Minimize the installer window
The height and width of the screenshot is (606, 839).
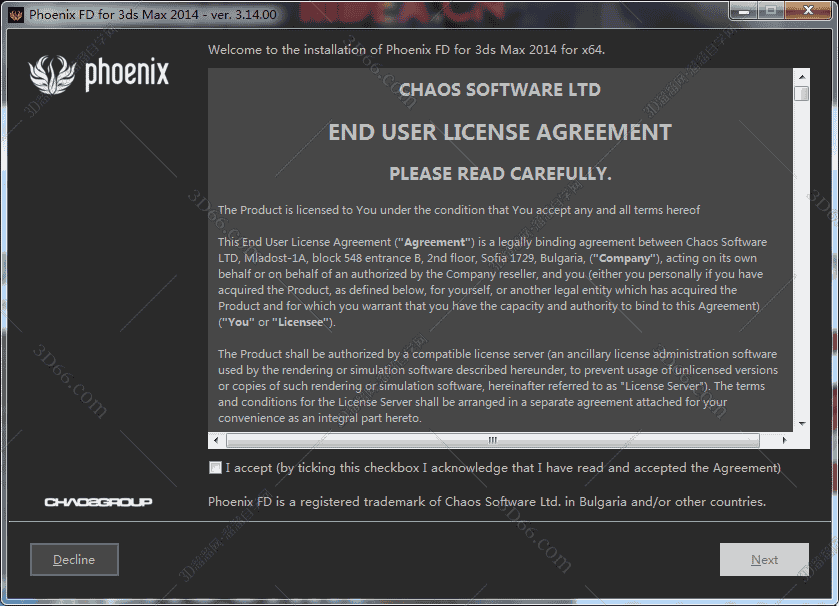(741, 11)
